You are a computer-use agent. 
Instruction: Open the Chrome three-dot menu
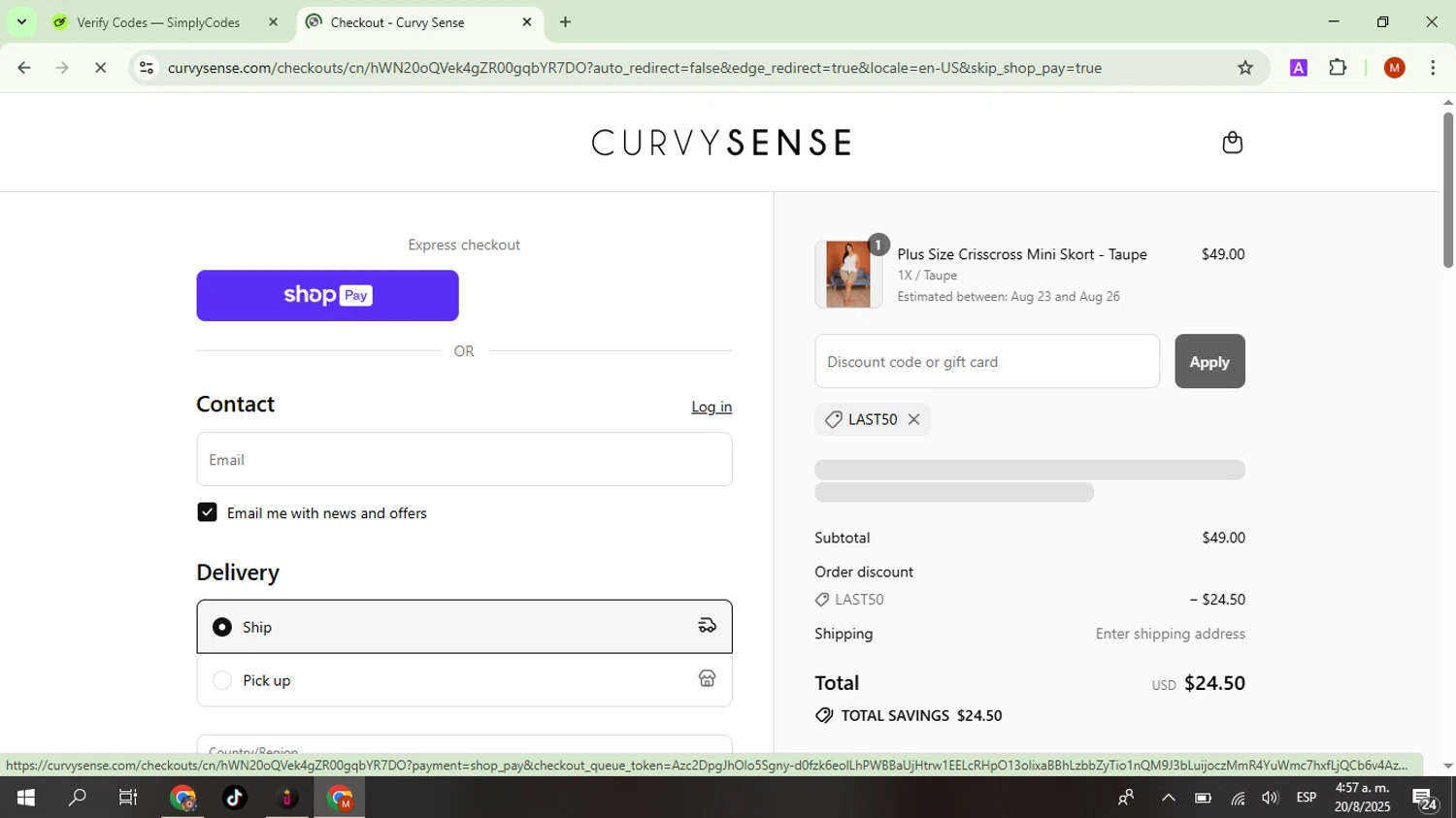[x=1433, y=68]
